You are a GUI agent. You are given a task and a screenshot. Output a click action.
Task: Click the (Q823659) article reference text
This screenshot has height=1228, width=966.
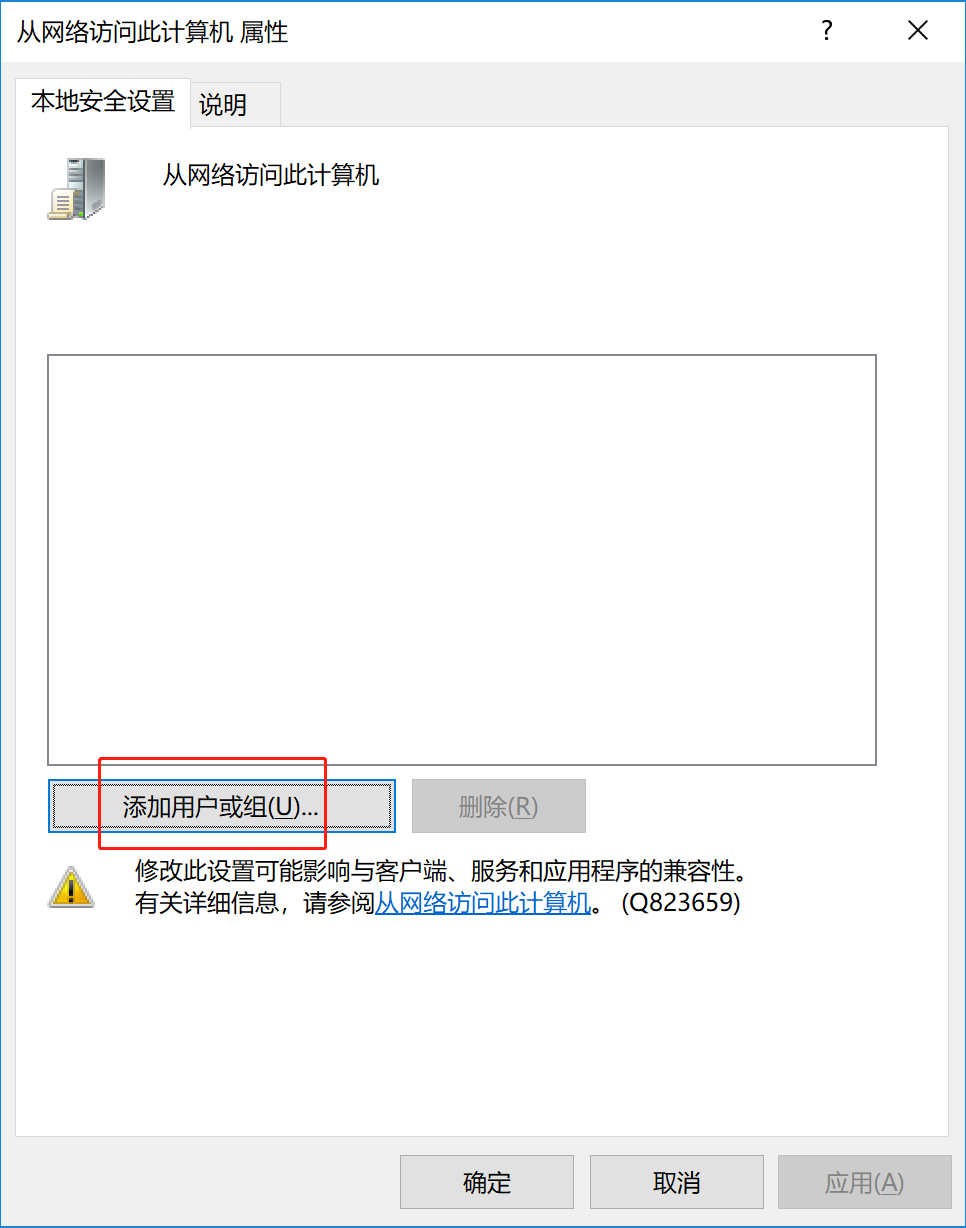point(681,904)
